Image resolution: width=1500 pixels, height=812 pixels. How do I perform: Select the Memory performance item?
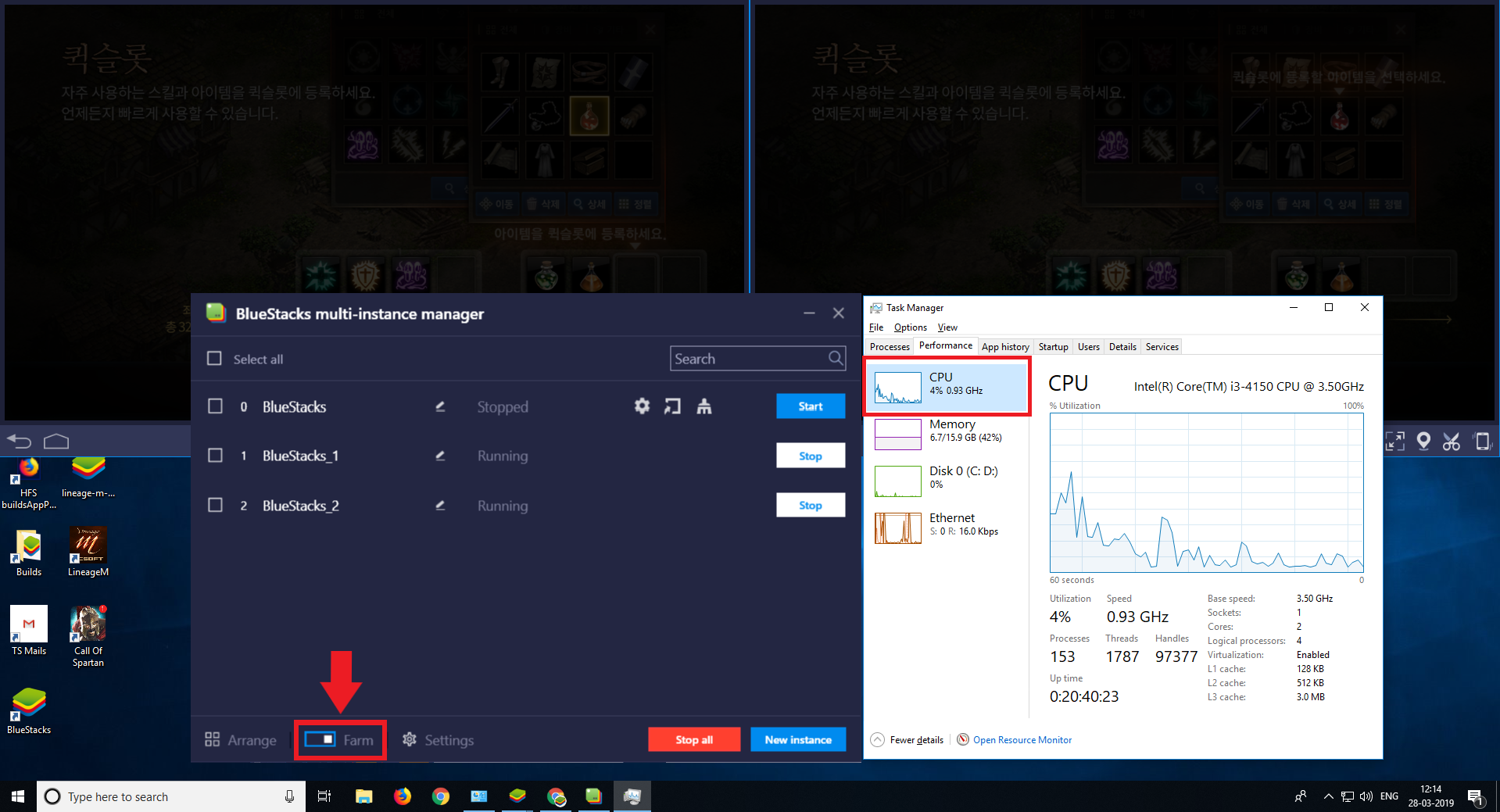pos(947,433)
